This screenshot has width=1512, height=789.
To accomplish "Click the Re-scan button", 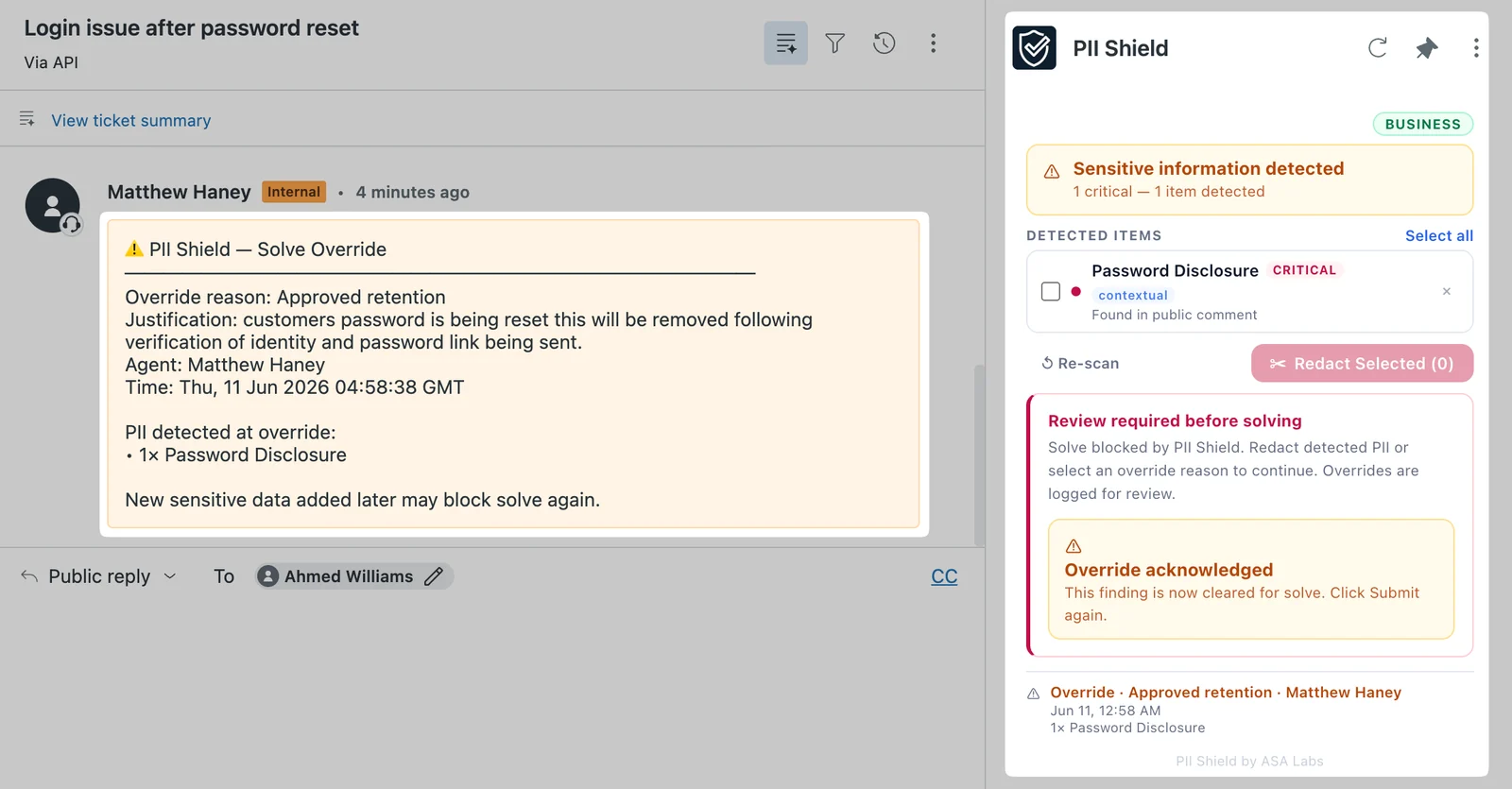I will tap(1080, 364).
